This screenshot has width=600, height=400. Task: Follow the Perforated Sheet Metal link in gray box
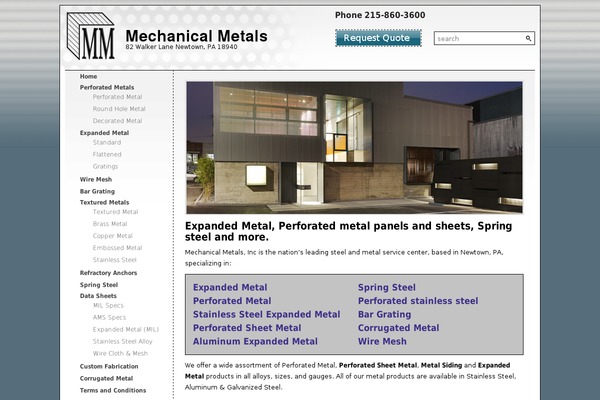[247, 328]
